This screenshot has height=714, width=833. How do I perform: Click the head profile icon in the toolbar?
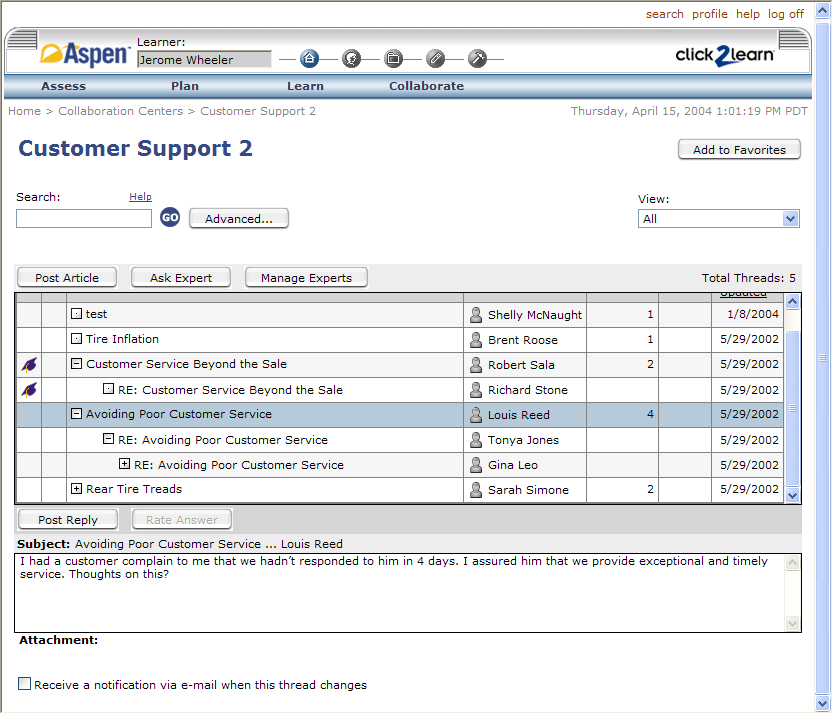point(352,59)
